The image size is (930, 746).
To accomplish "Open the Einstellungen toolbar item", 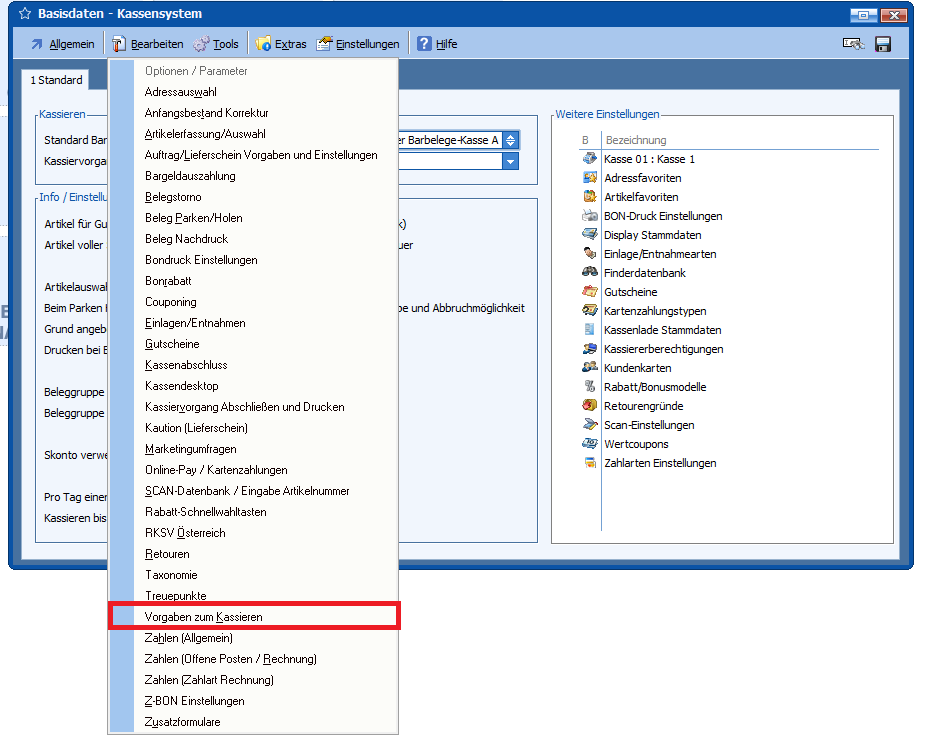I will pos(358,44).
